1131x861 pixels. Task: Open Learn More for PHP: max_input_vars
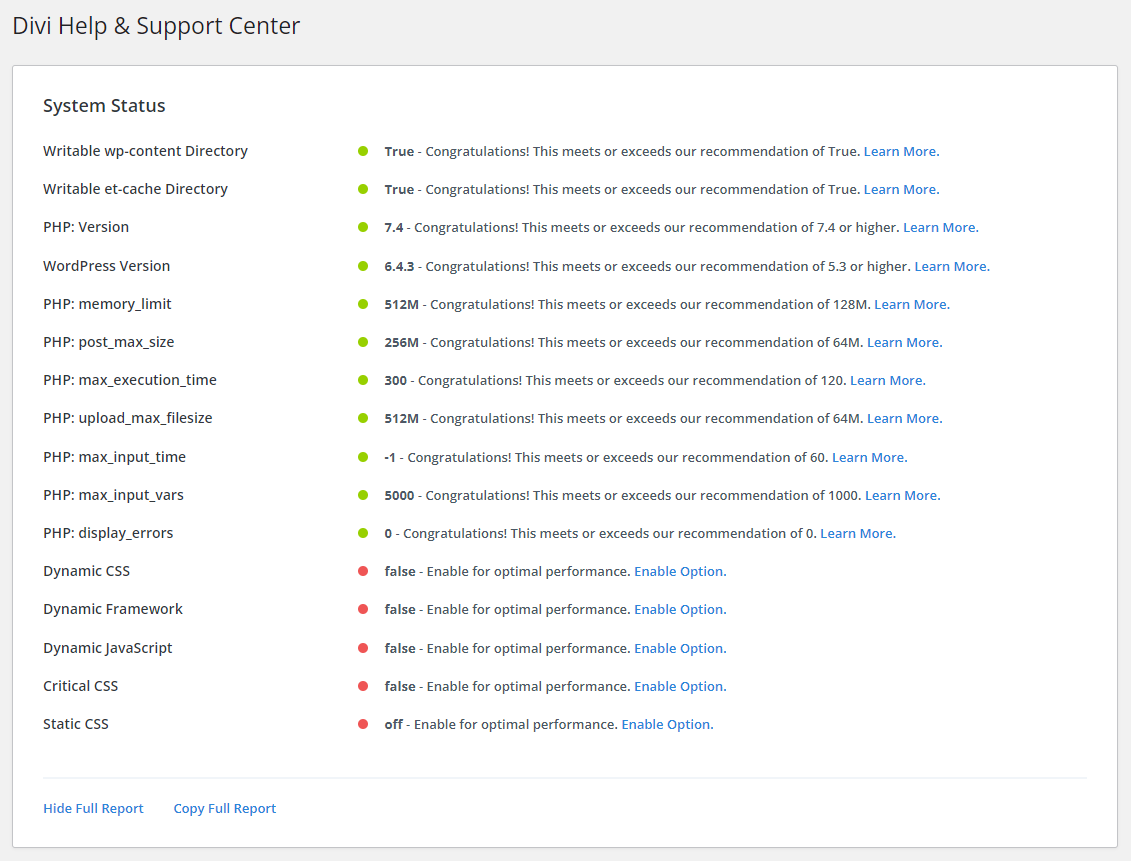902,496
